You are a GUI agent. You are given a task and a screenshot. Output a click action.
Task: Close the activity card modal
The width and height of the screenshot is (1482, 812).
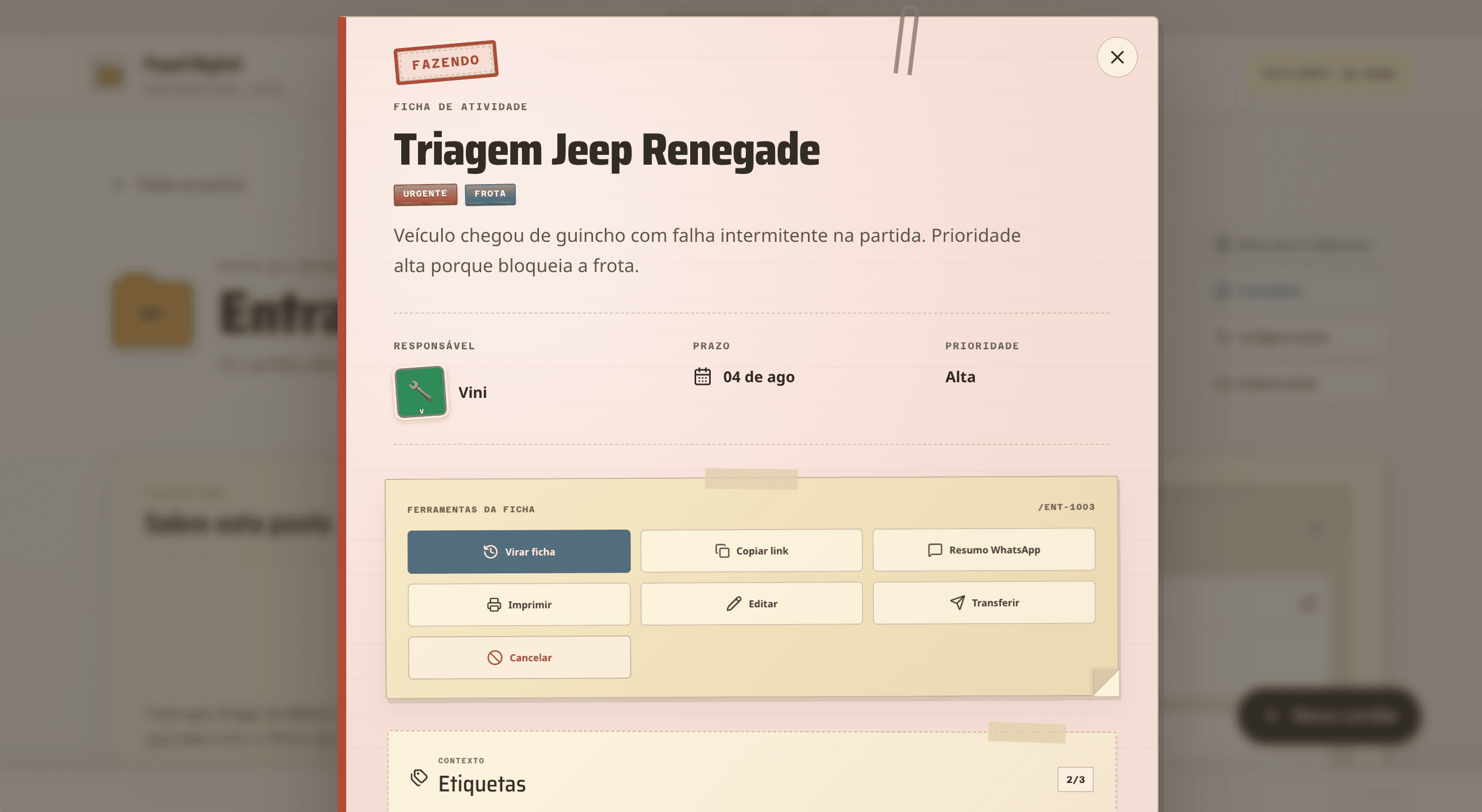pos(1117,58)
